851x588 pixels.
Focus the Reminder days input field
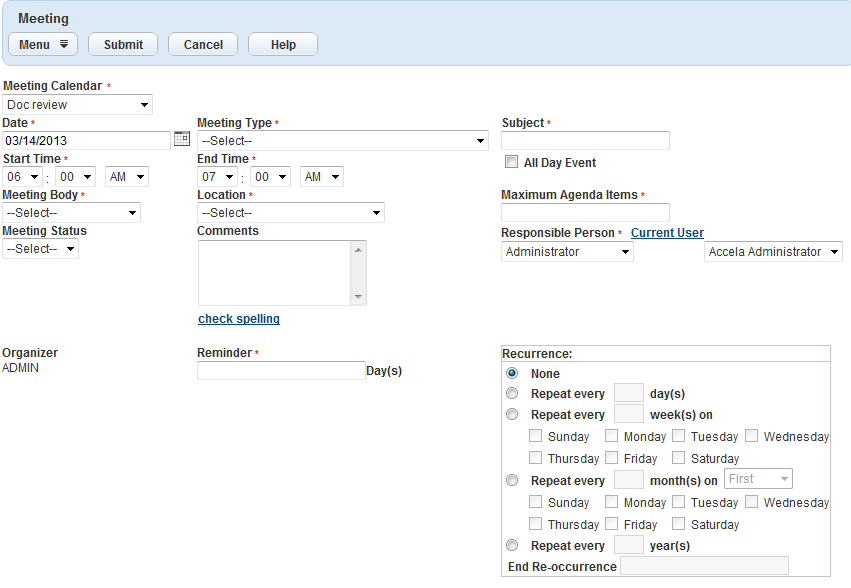click(x=281, y=371)
